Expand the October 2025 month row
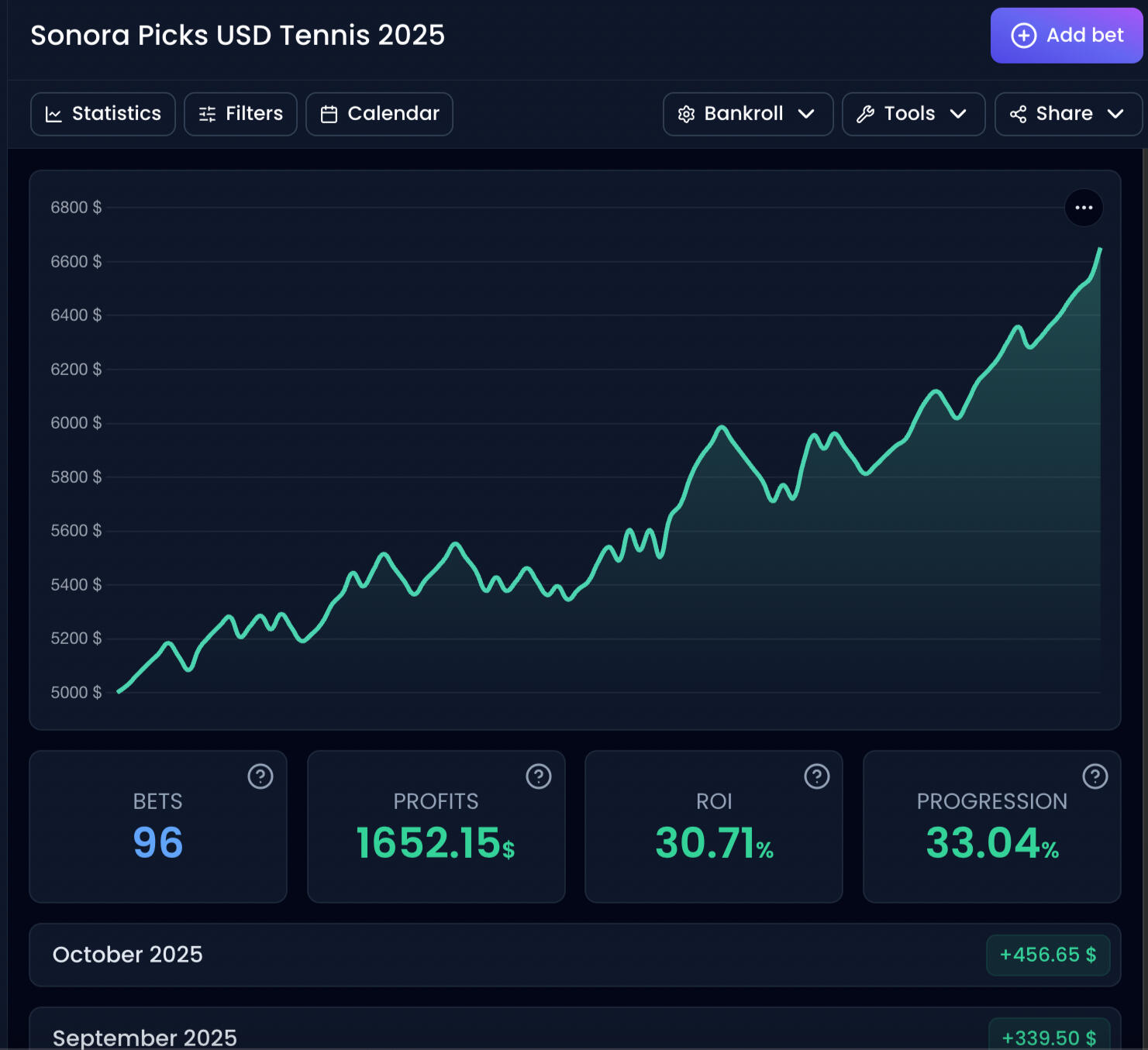The width and height of the screenshot is (1148, 1050). [128, 955]
